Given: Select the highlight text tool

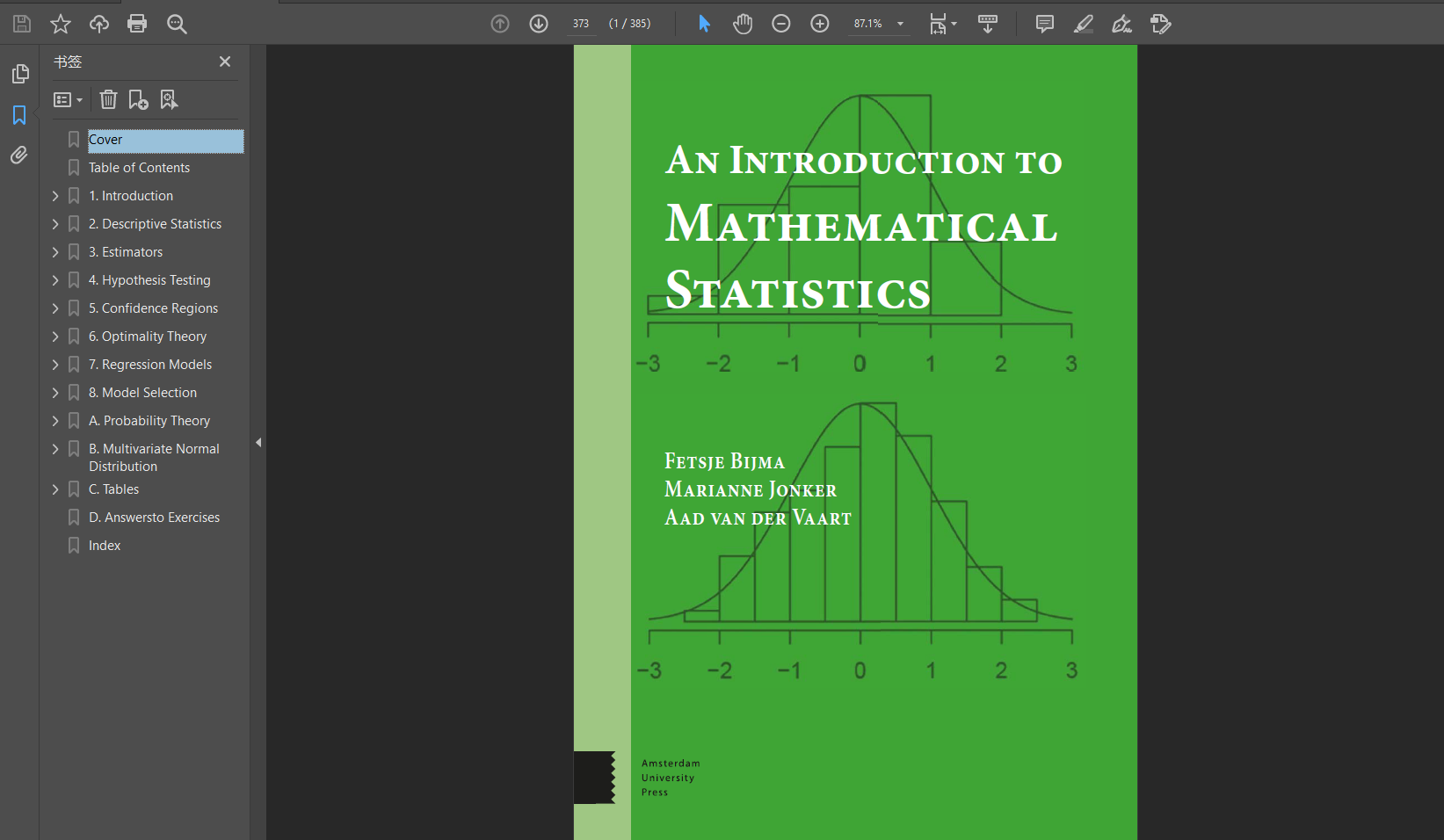Looking at the screenshot, I should pyautogui.click(x=1084, y=24).
